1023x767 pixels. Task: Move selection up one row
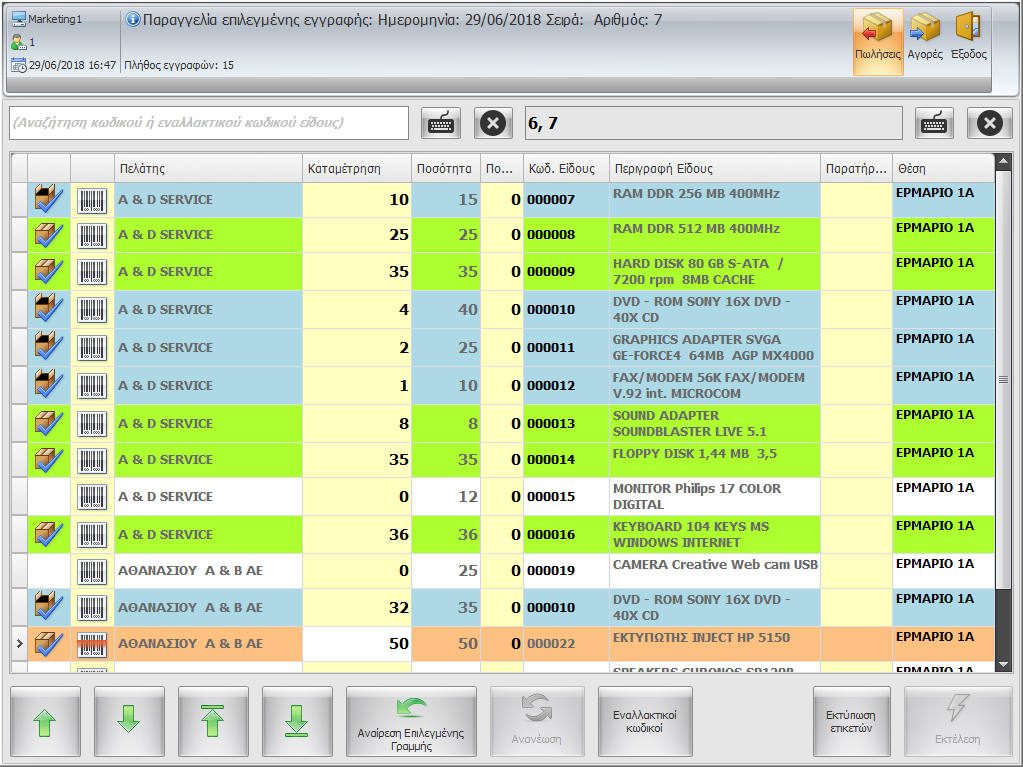click(46, 721)
